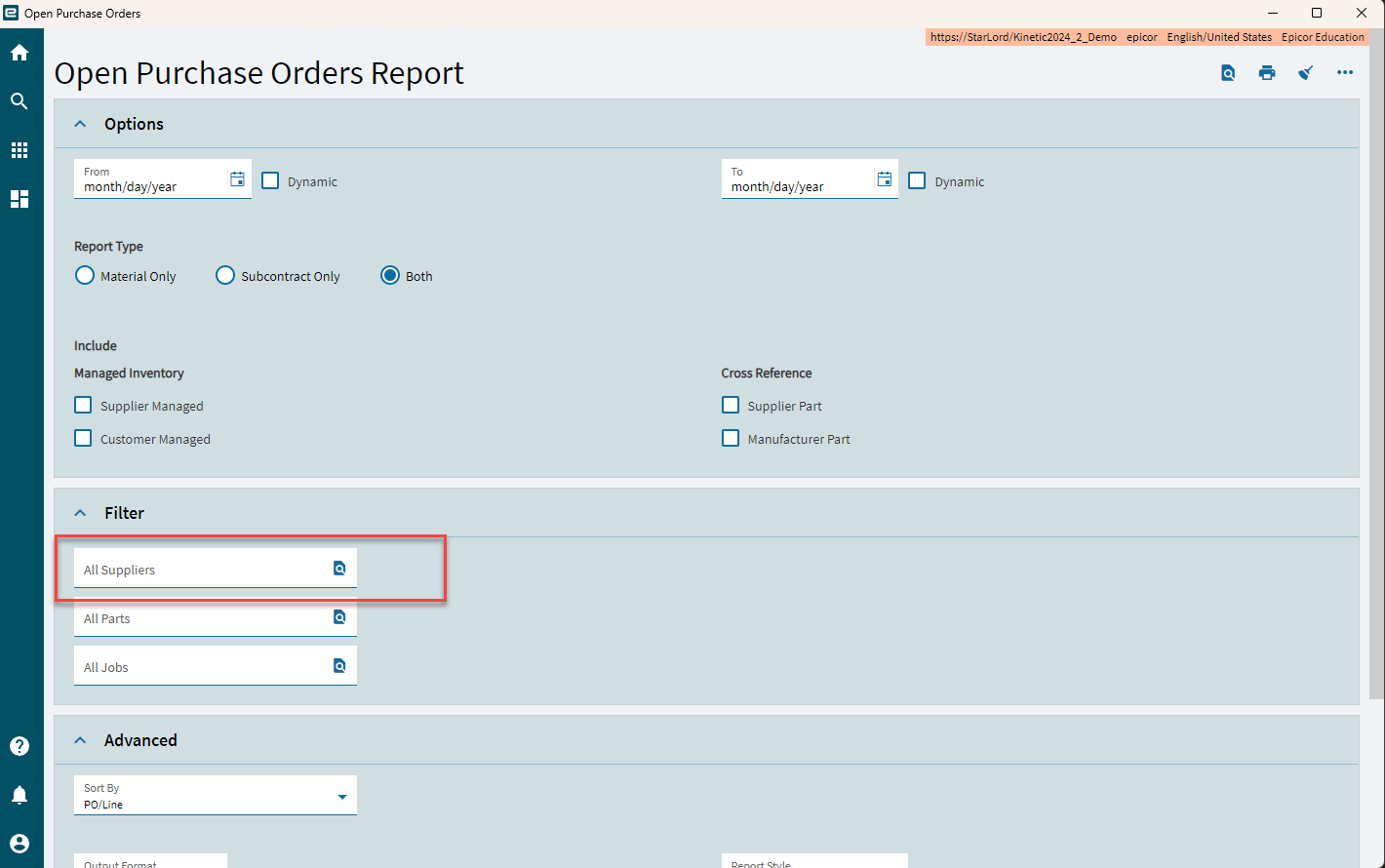Open the notifications bell icon
The image size is (1385, 868).
20,795
